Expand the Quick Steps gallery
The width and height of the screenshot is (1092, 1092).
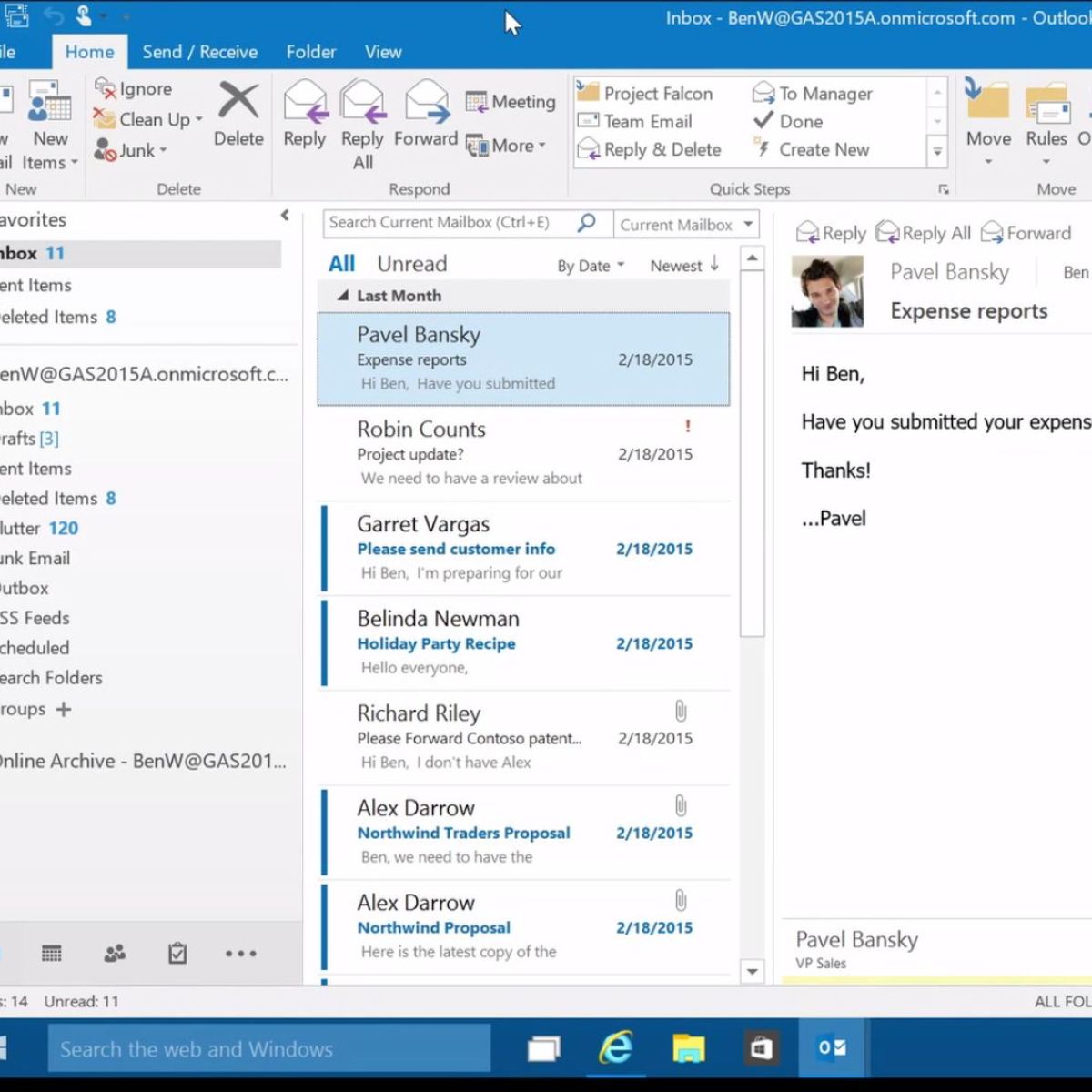[x=937, y=152]
